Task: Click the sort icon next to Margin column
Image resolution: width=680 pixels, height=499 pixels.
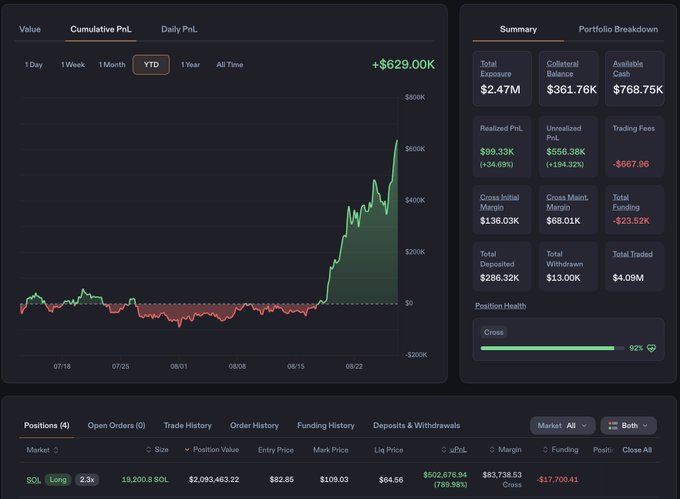Action: pyautogui.click(x=492, y=450)
